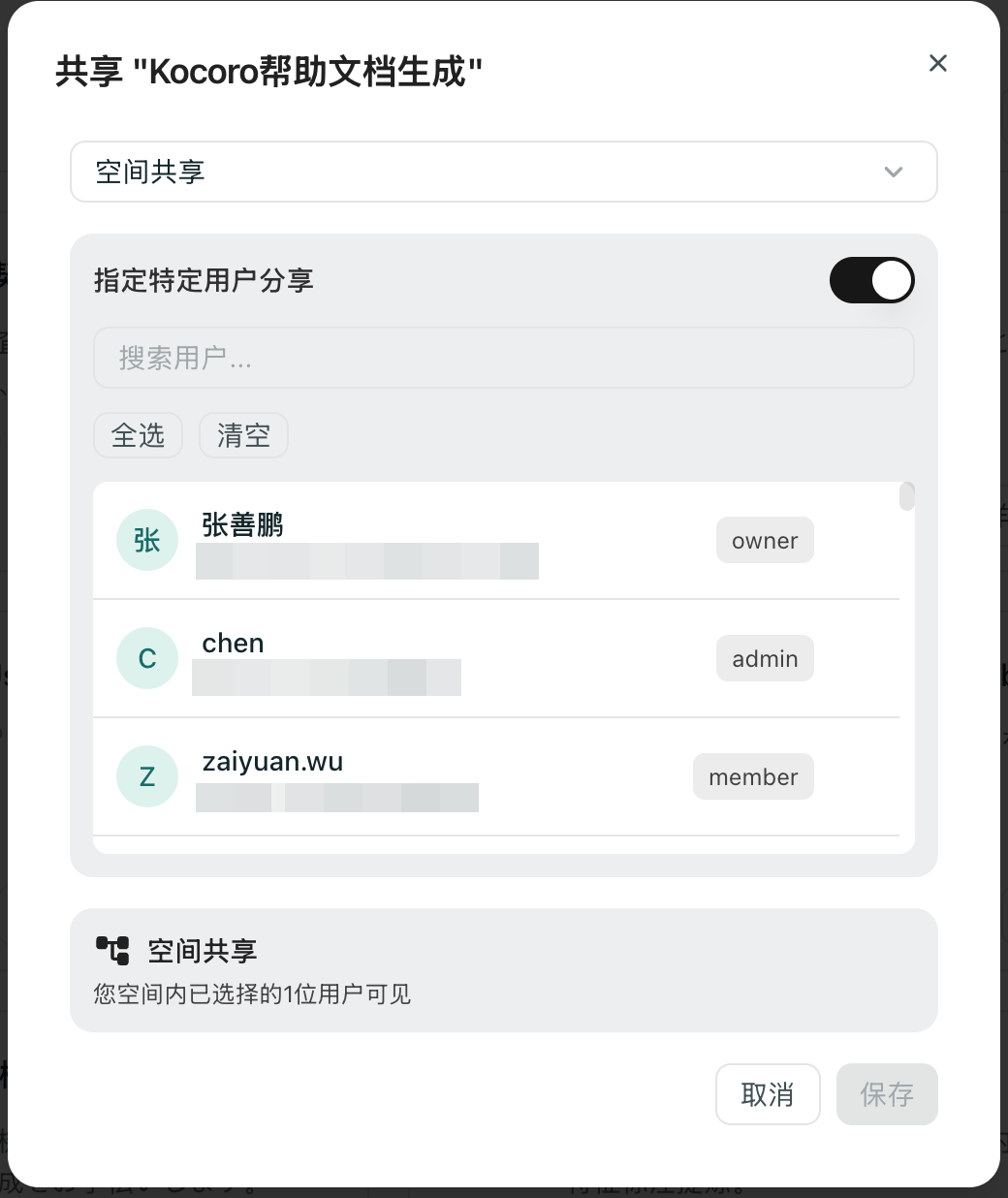This screenshot has width=1008, height=1198.
Task: Click the member role badge
Action: (x=753, y=777)
